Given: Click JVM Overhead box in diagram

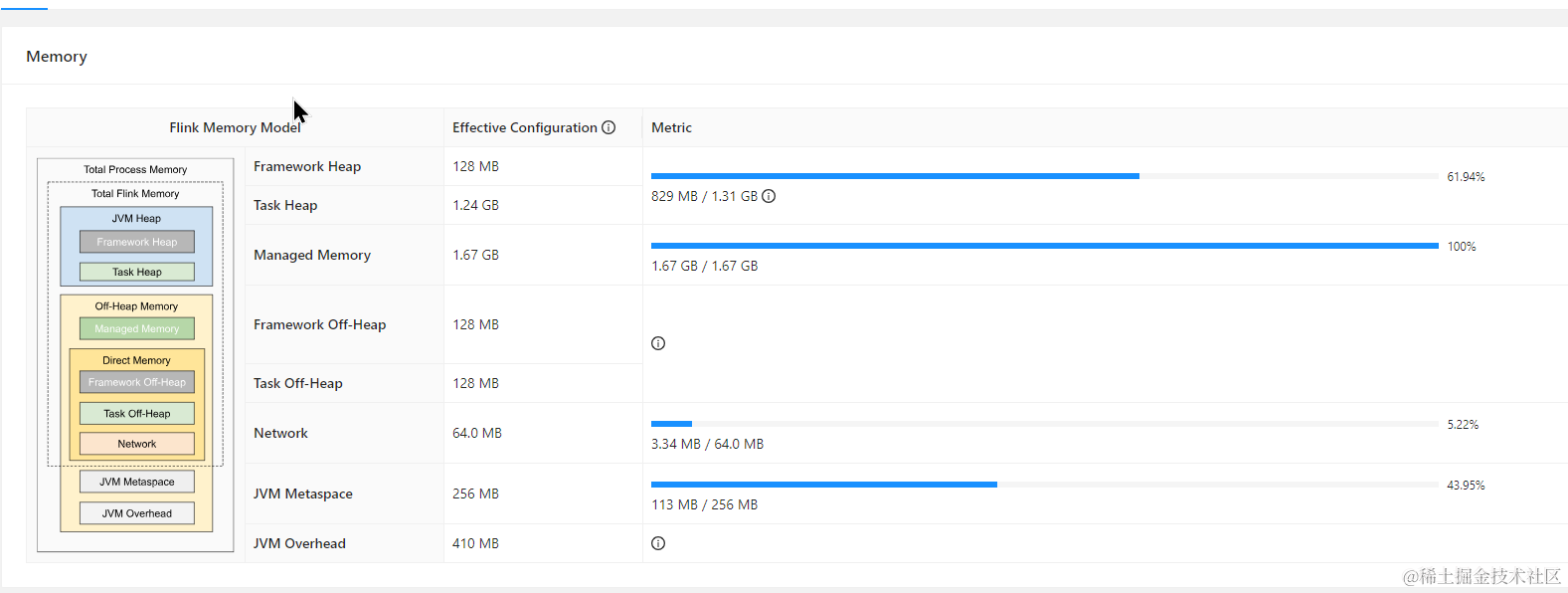Looking at the screenshot, I should [x=137, y=513].
